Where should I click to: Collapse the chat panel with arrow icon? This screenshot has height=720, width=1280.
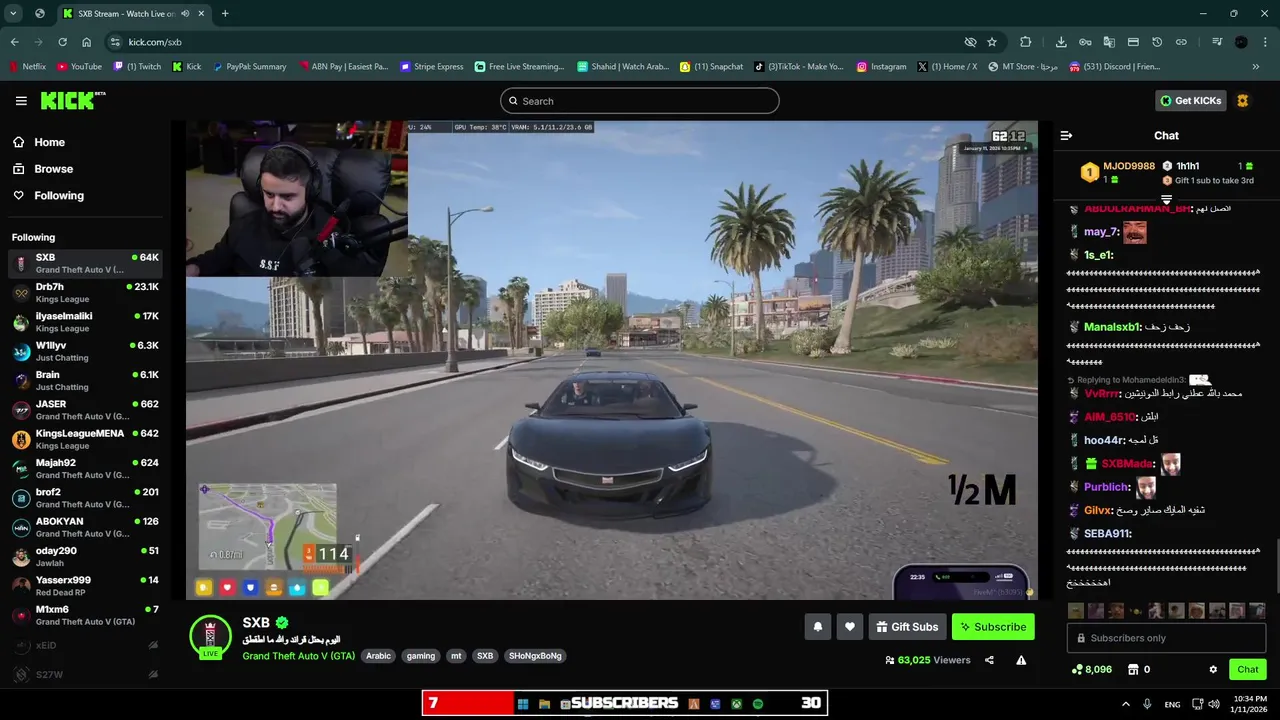(1066, 135)
